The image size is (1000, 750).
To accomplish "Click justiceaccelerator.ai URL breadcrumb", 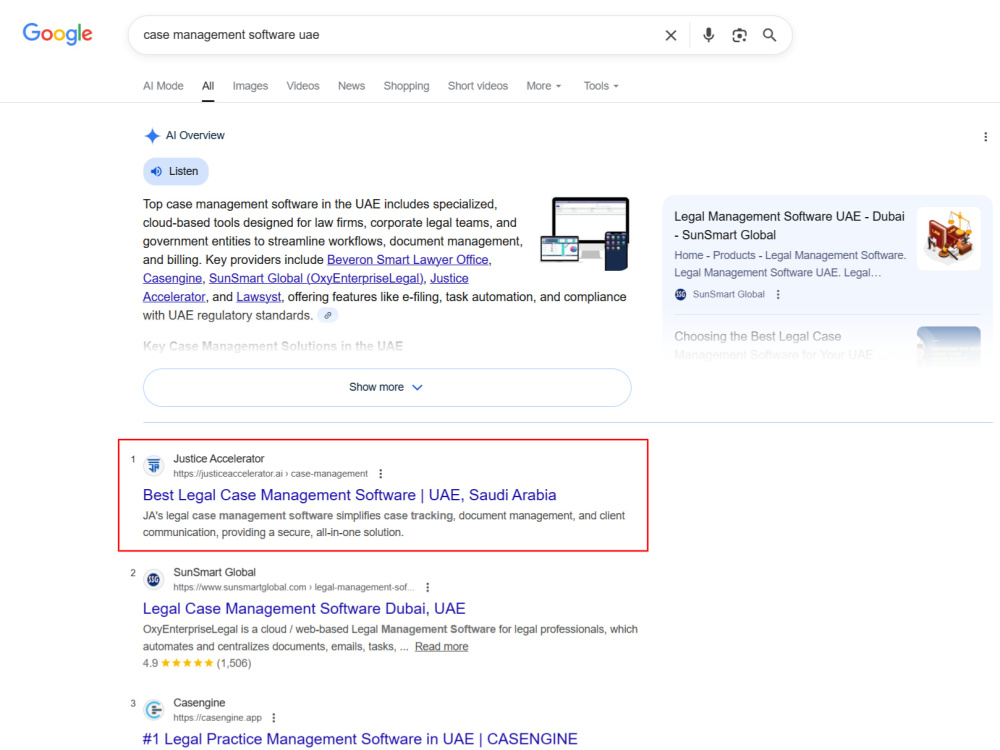I will pyautogui.click(x=270, y=474).
